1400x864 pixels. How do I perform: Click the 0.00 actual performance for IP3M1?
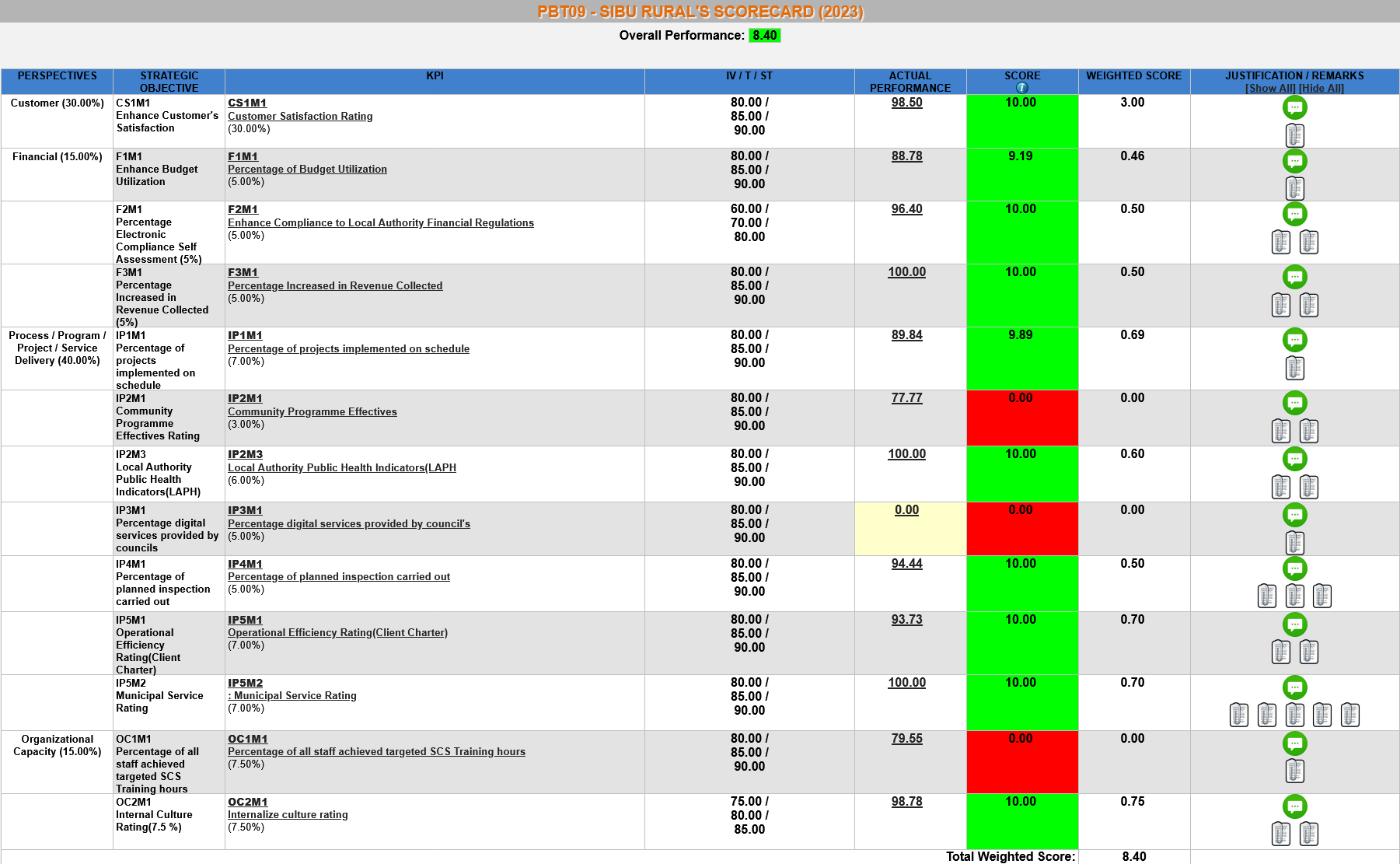pos(906,510)
